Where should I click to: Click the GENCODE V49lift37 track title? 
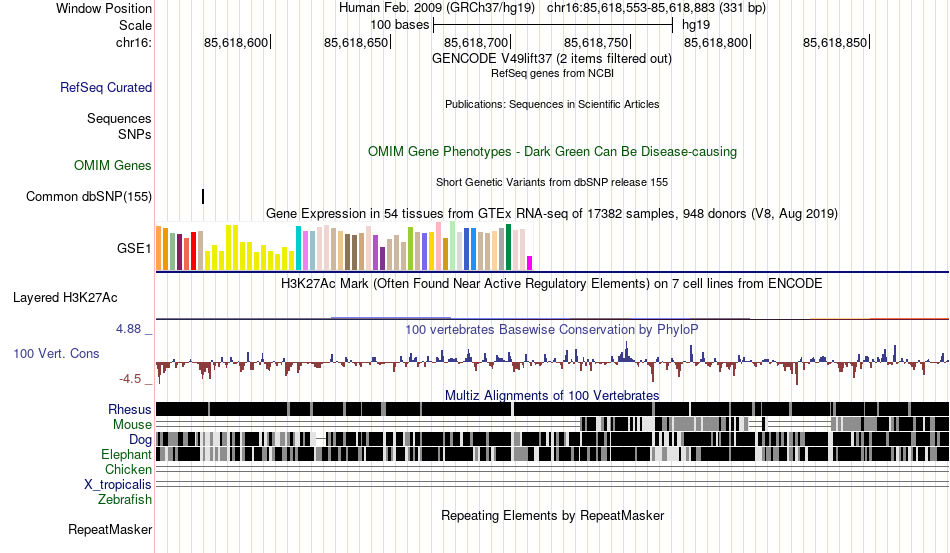pyautogui.click(x=551, y=59)
